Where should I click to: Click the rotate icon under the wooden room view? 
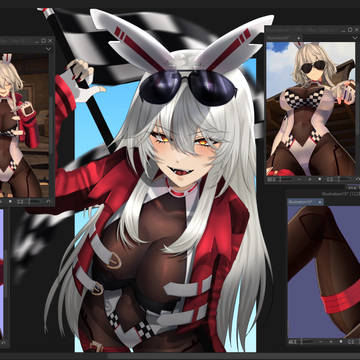pyautogui.click(x=48, y=202)
